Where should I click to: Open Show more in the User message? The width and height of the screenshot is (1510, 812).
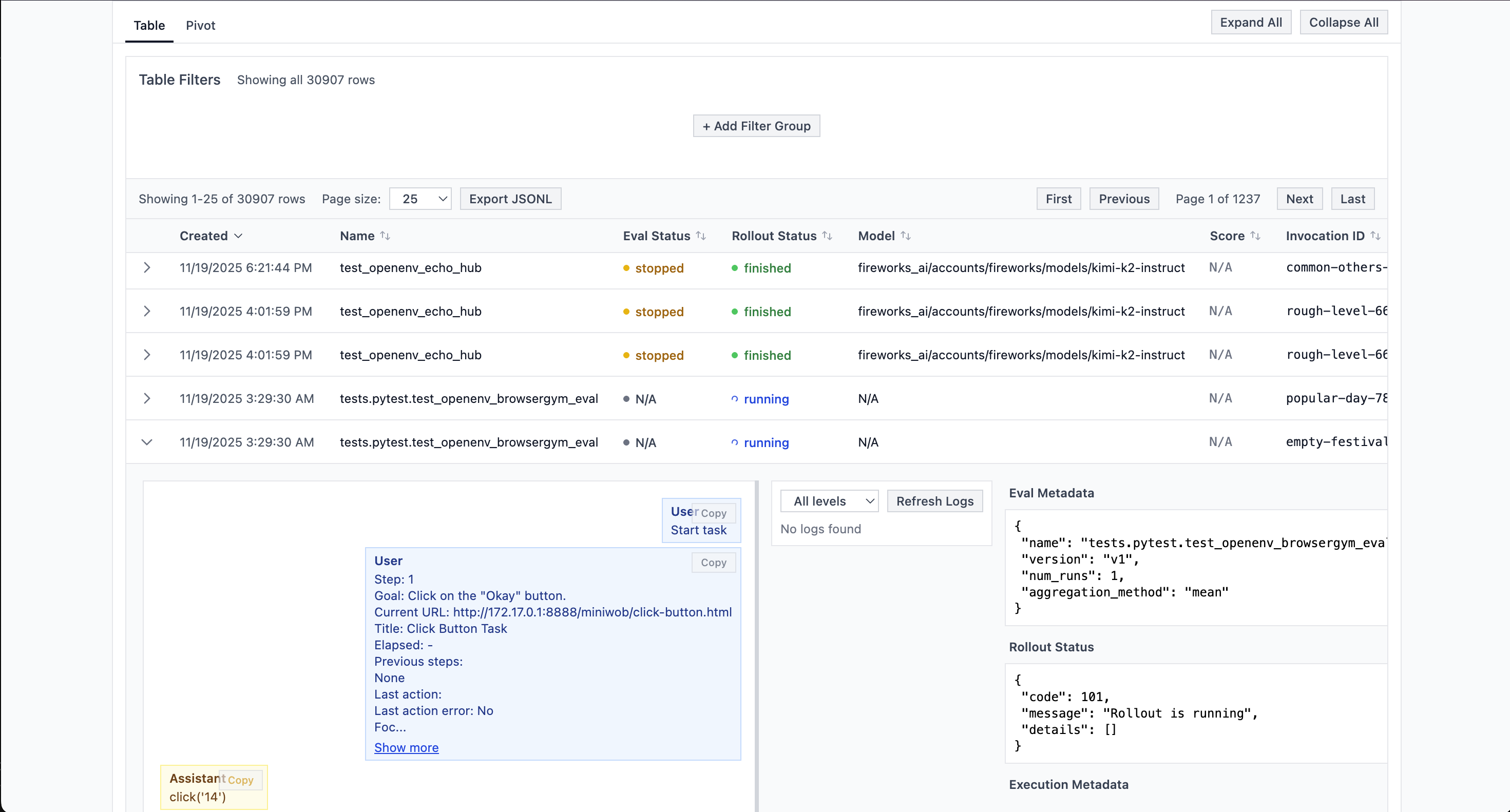[406, 747]
